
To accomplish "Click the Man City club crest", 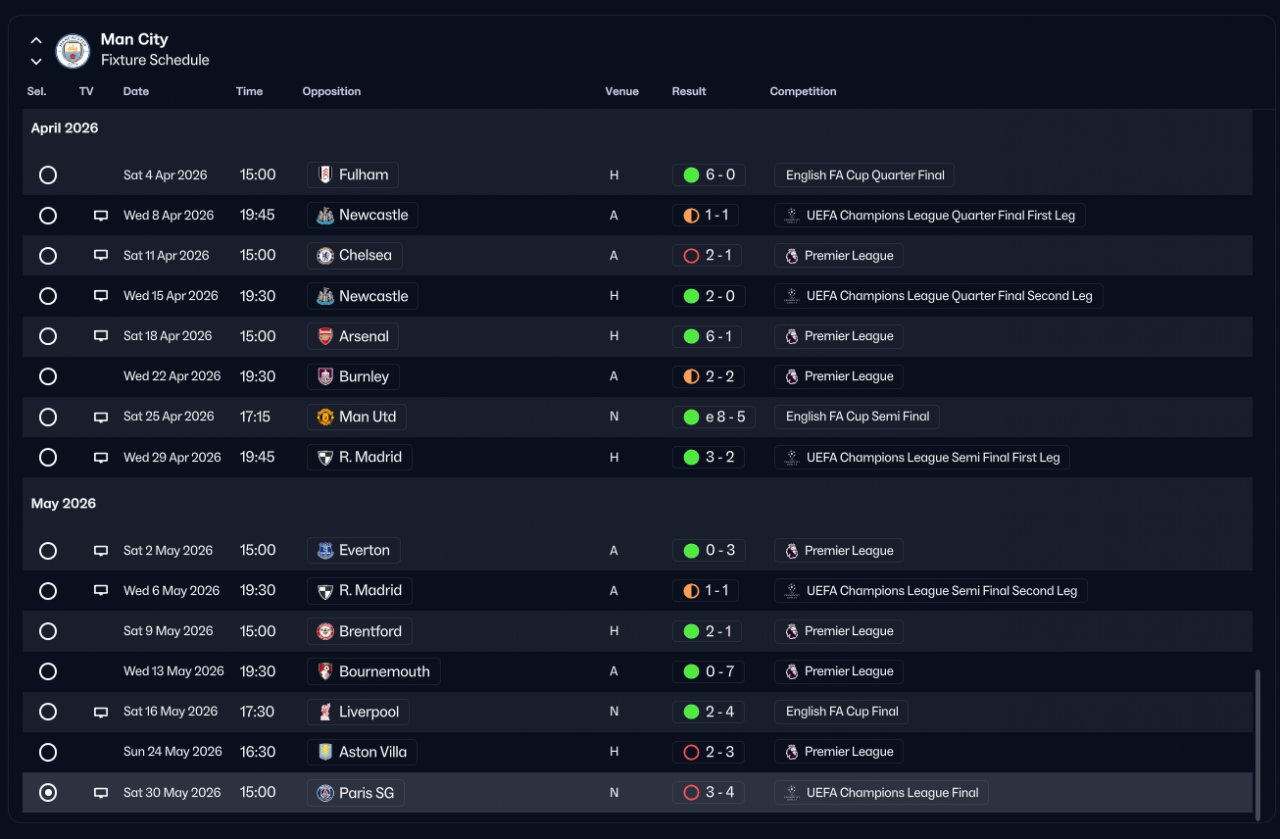I will click(73, 50).
